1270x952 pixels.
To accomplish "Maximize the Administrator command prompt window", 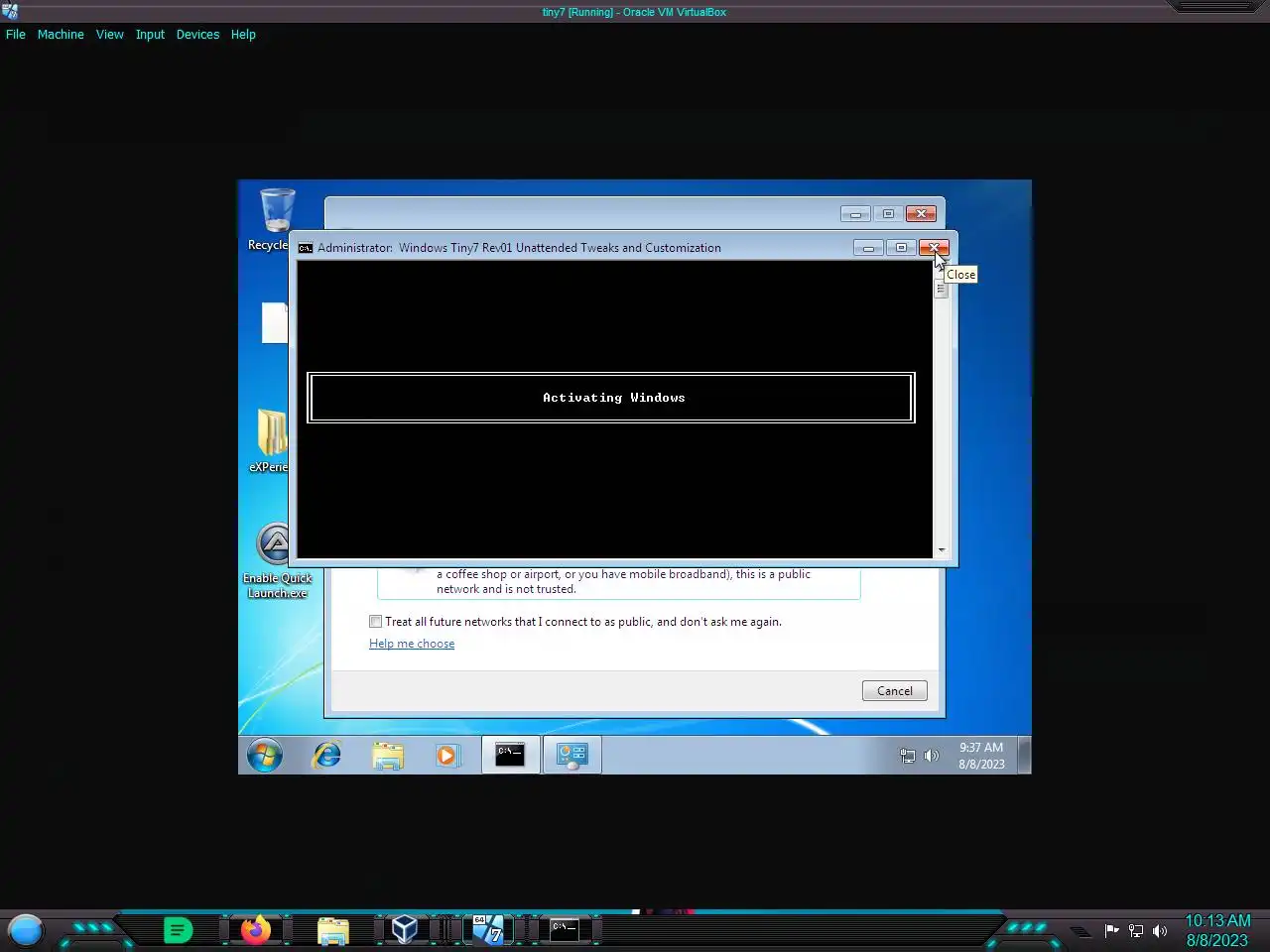I will tap(901, 248).
